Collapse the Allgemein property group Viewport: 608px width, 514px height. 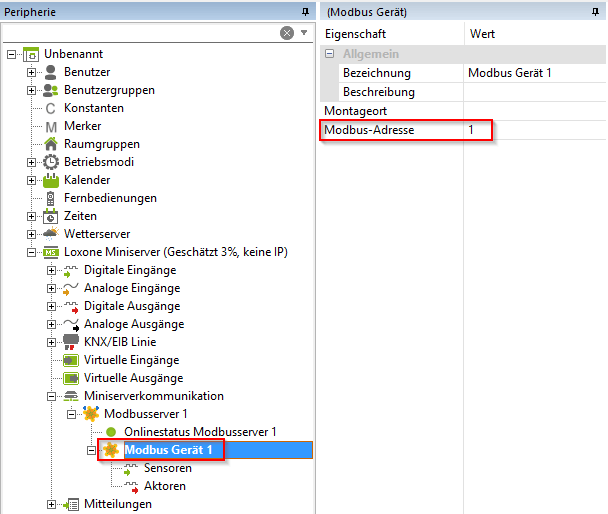pyautogui.click(x=329, y=53)
